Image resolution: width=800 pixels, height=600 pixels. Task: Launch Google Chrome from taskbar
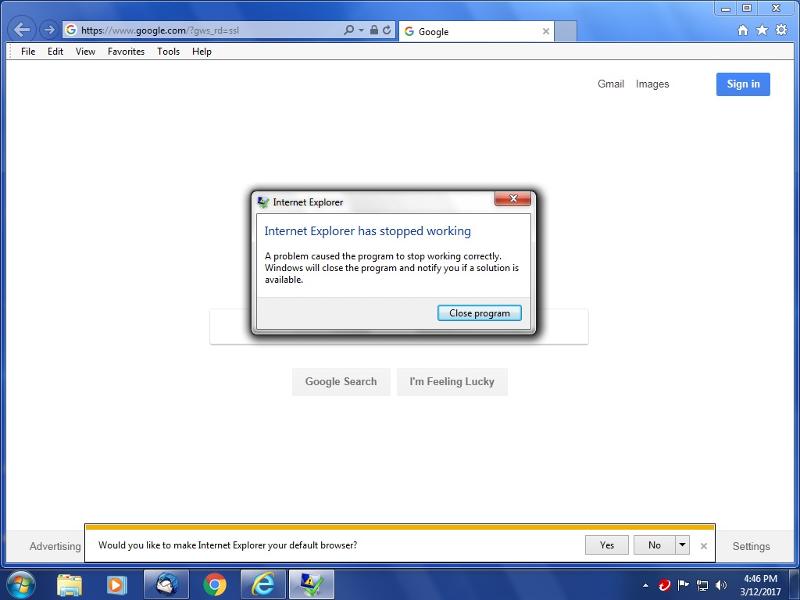point(215,585)
